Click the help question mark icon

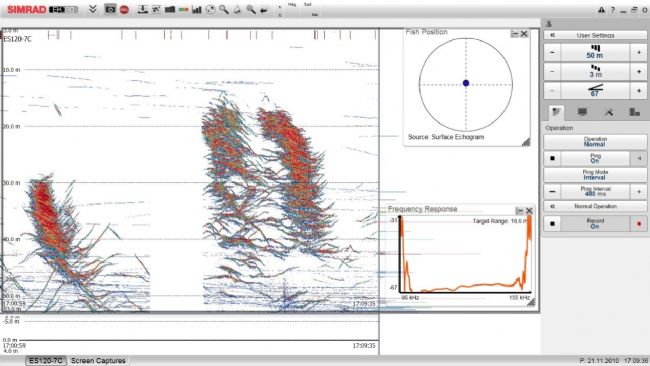point(613,10)
